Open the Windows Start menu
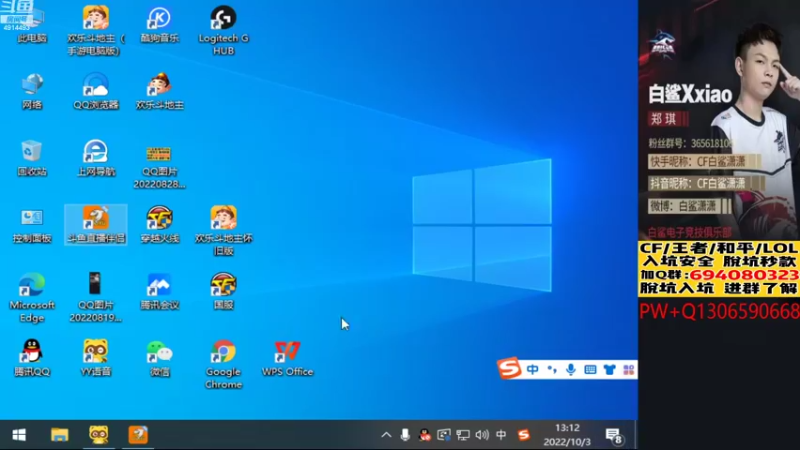This screenshot has height=450, width=800. pyautogui.click(x=19, y=435)
